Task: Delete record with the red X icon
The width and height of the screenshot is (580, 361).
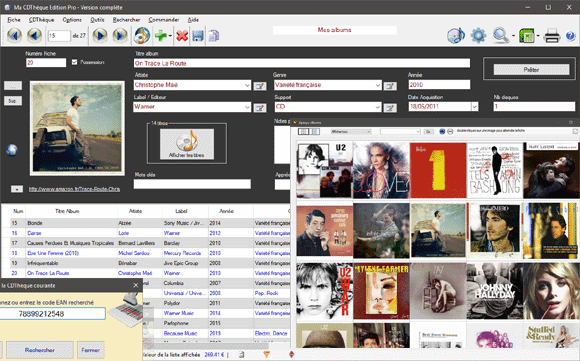Action: 182,36
